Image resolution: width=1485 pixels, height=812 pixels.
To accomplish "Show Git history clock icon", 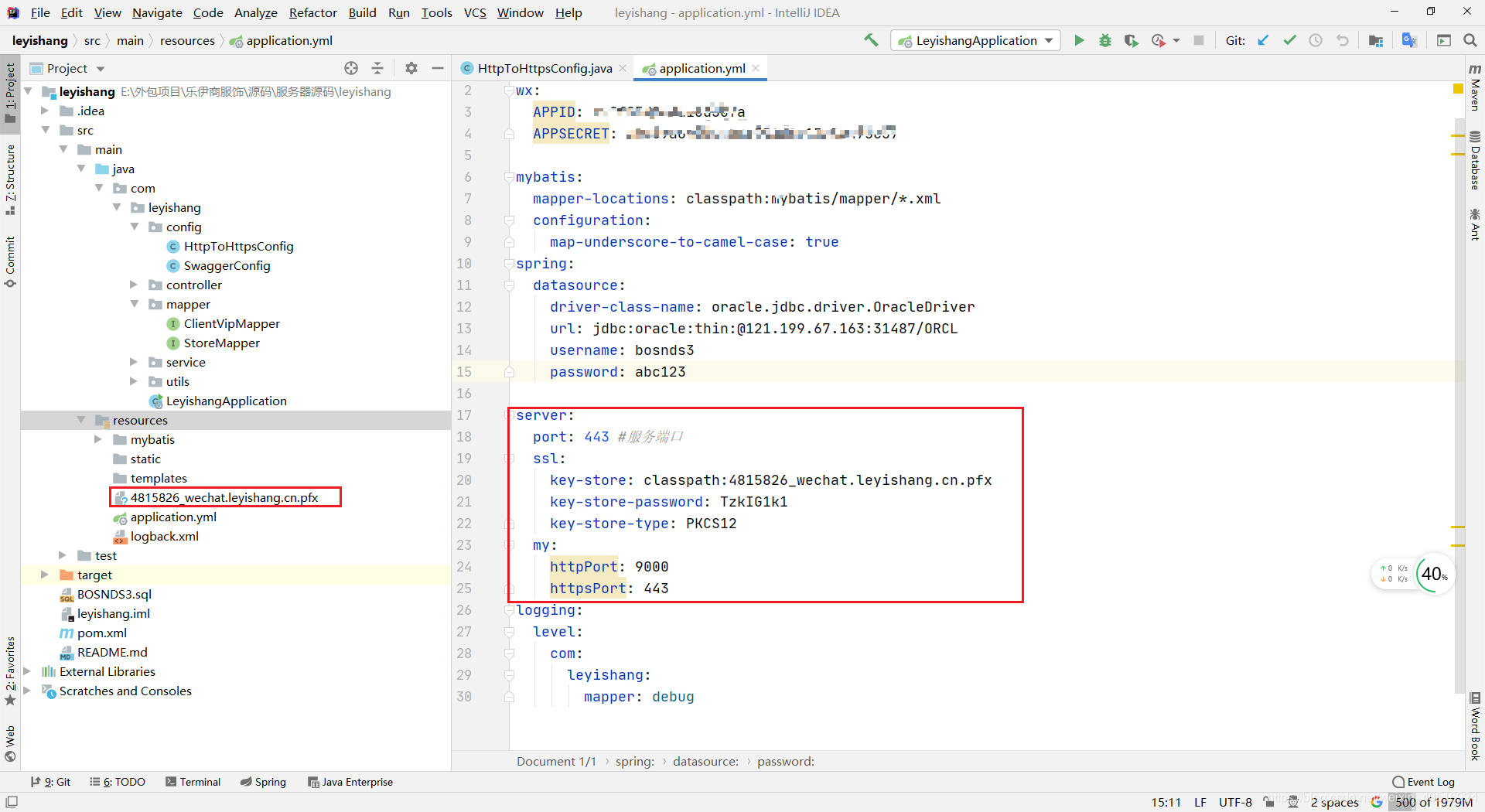I will [1316, 40].
